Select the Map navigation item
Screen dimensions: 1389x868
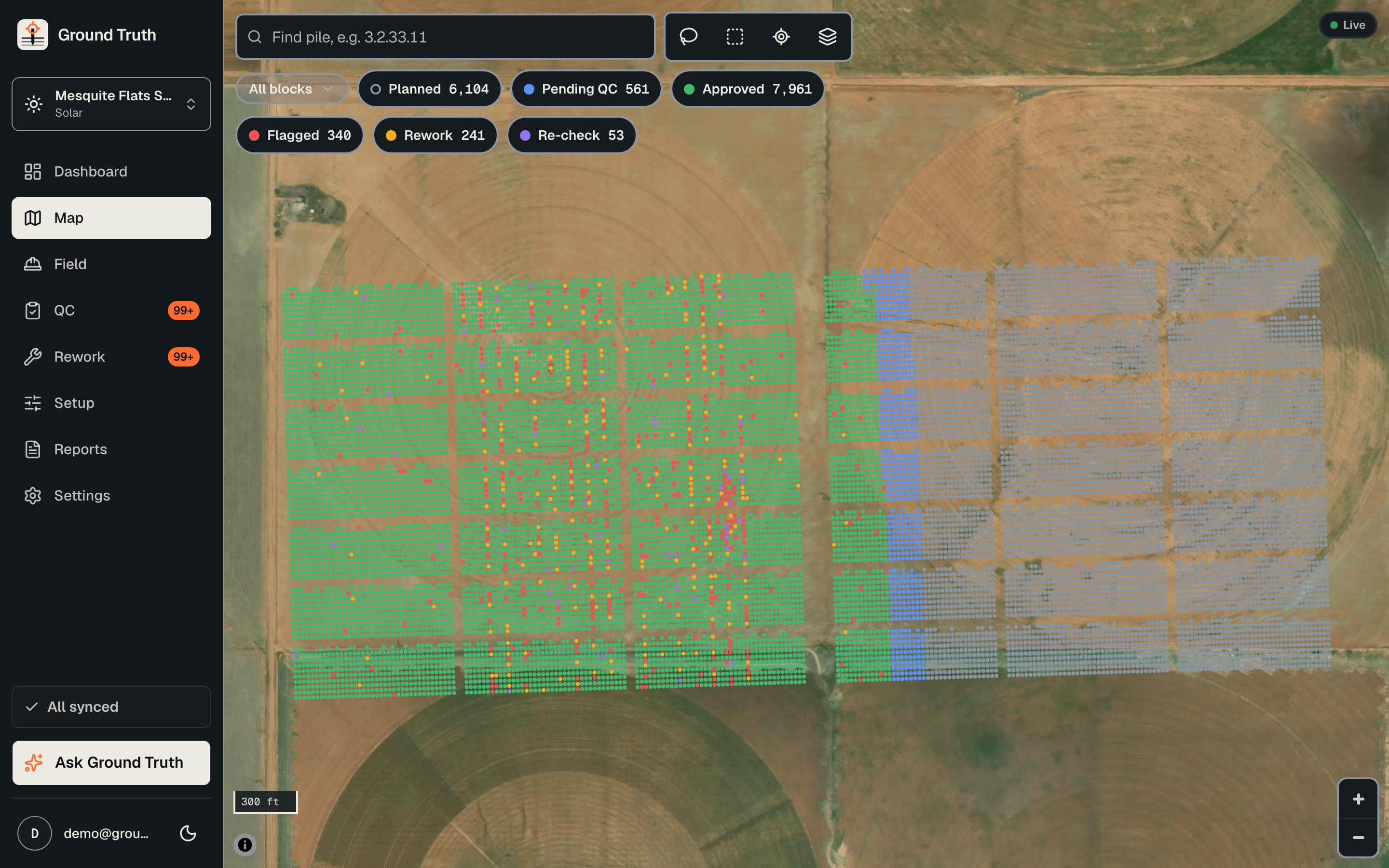click(111, 218)
